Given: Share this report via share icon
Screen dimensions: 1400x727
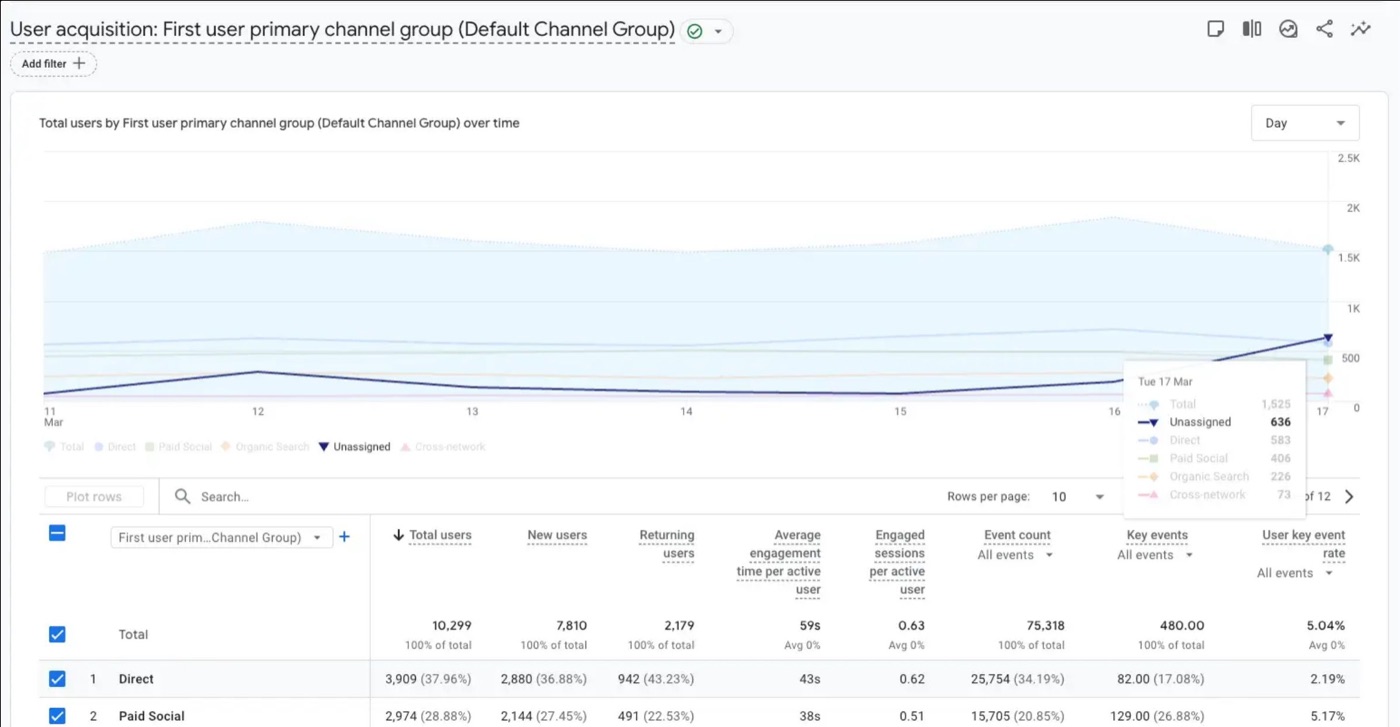Looking at the screenshot, I should 1324,29.
